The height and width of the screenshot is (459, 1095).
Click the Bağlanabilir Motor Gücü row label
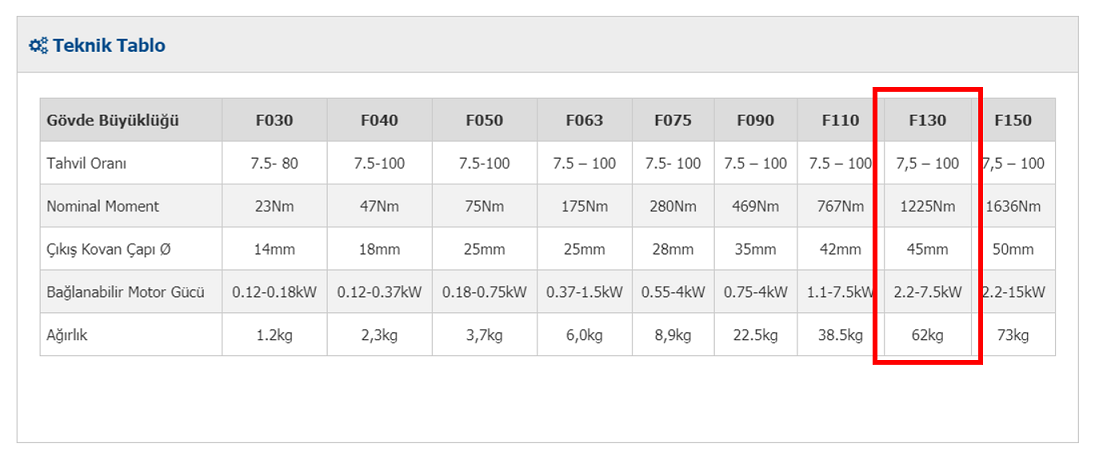(125, 292)
